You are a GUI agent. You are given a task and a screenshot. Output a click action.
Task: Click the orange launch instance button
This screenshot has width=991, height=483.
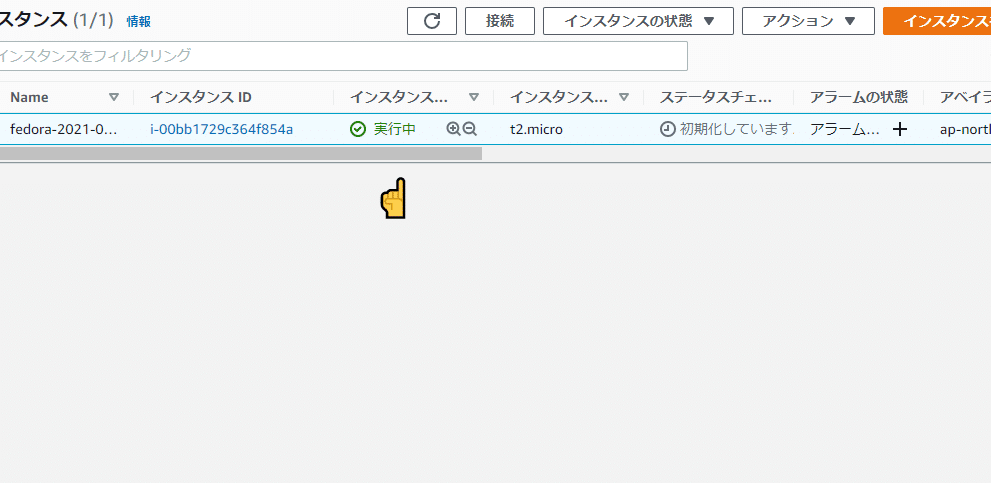pos(937,21)
